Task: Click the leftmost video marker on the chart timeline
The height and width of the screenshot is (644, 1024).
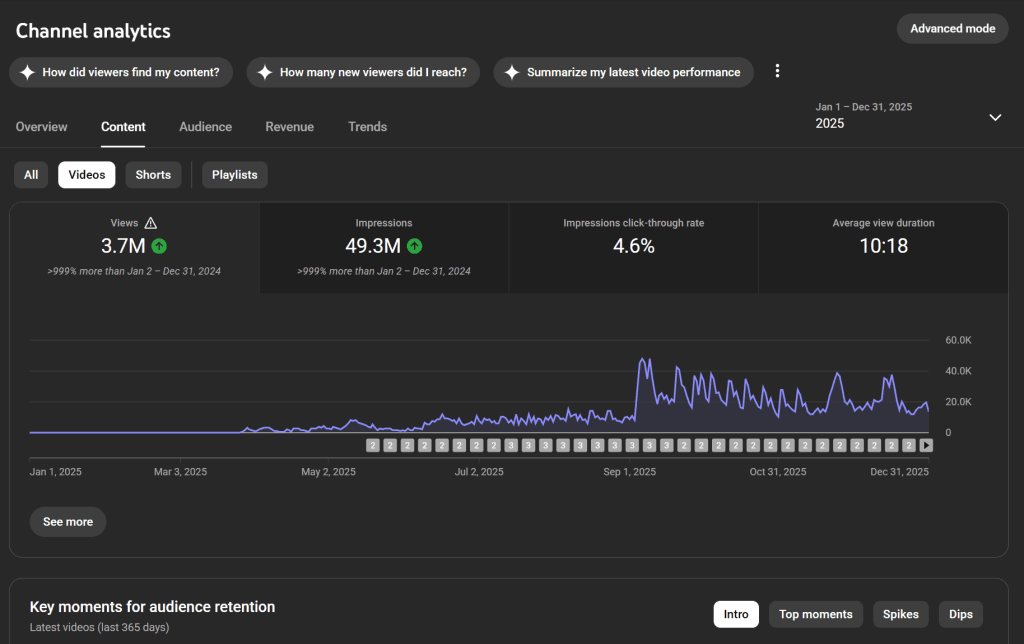Action: click(x=373, y=445)
